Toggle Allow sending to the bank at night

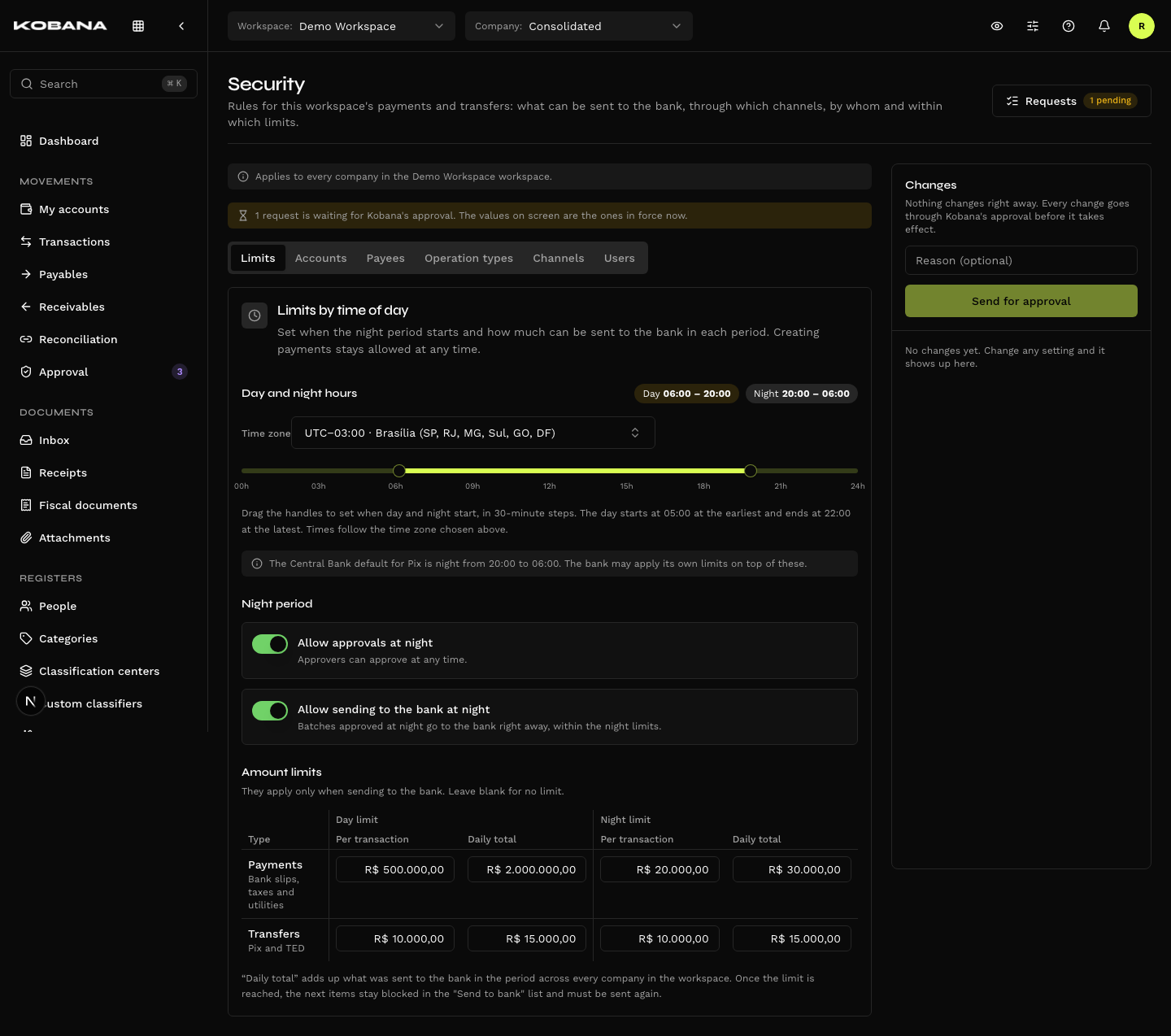click(x=270, y=711)
